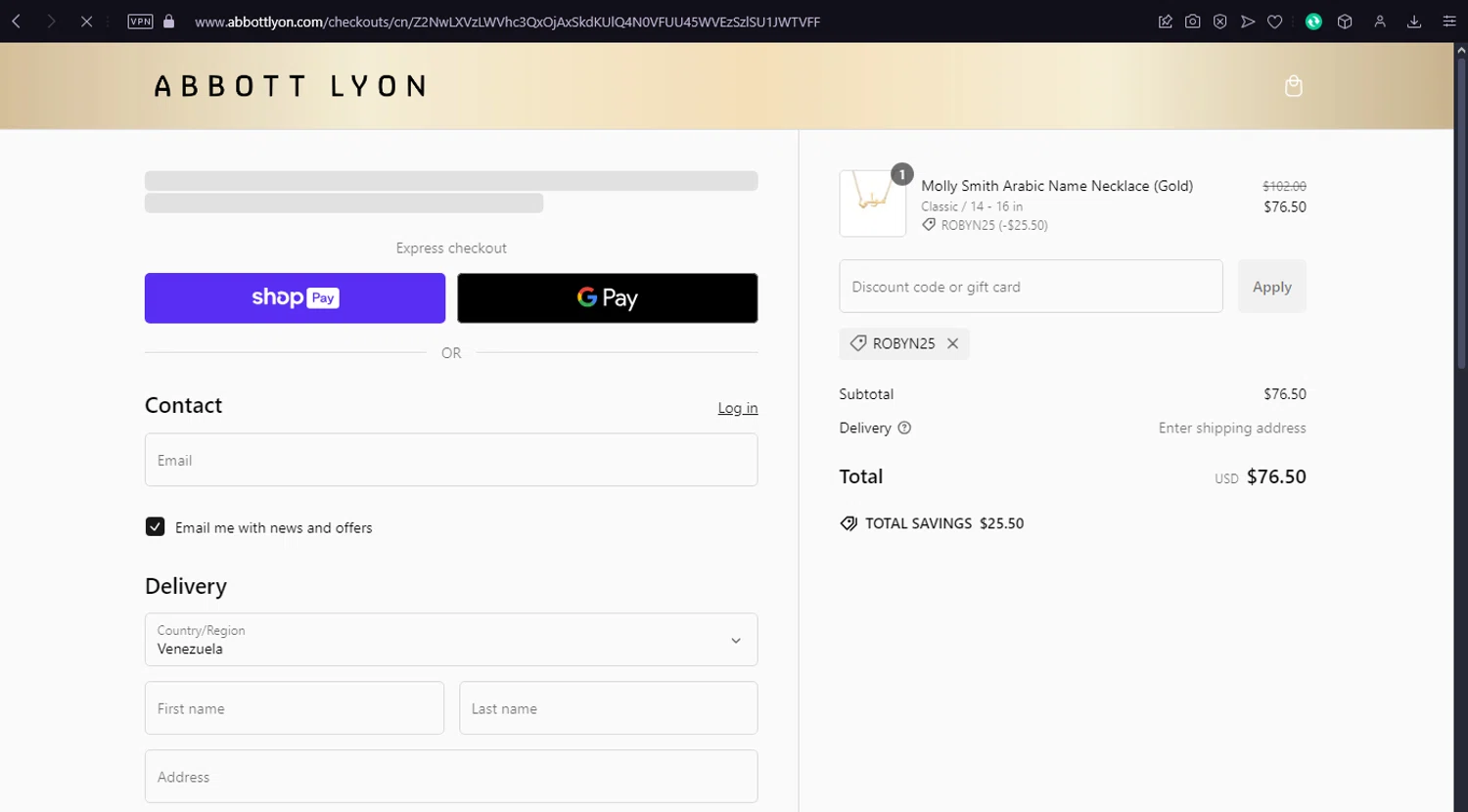Open the shopping bag cart icon

[1294, 86]
